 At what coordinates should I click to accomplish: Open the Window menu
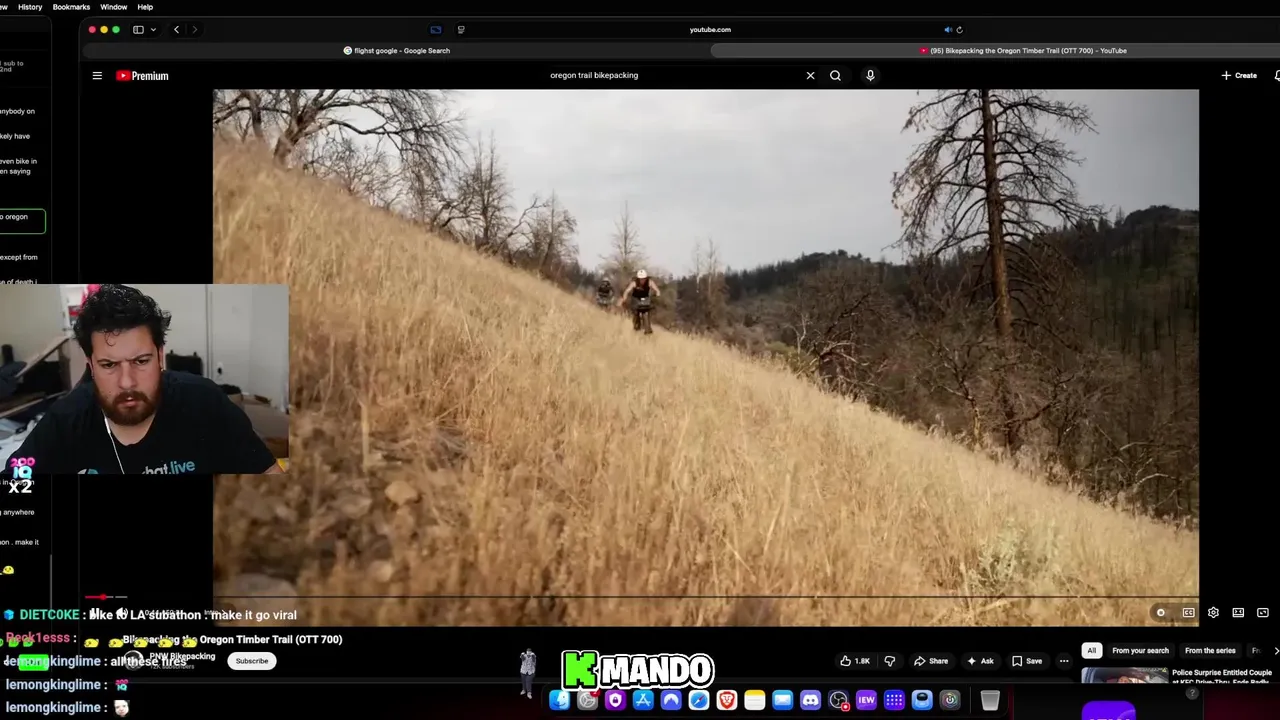[x=113, y=7]
